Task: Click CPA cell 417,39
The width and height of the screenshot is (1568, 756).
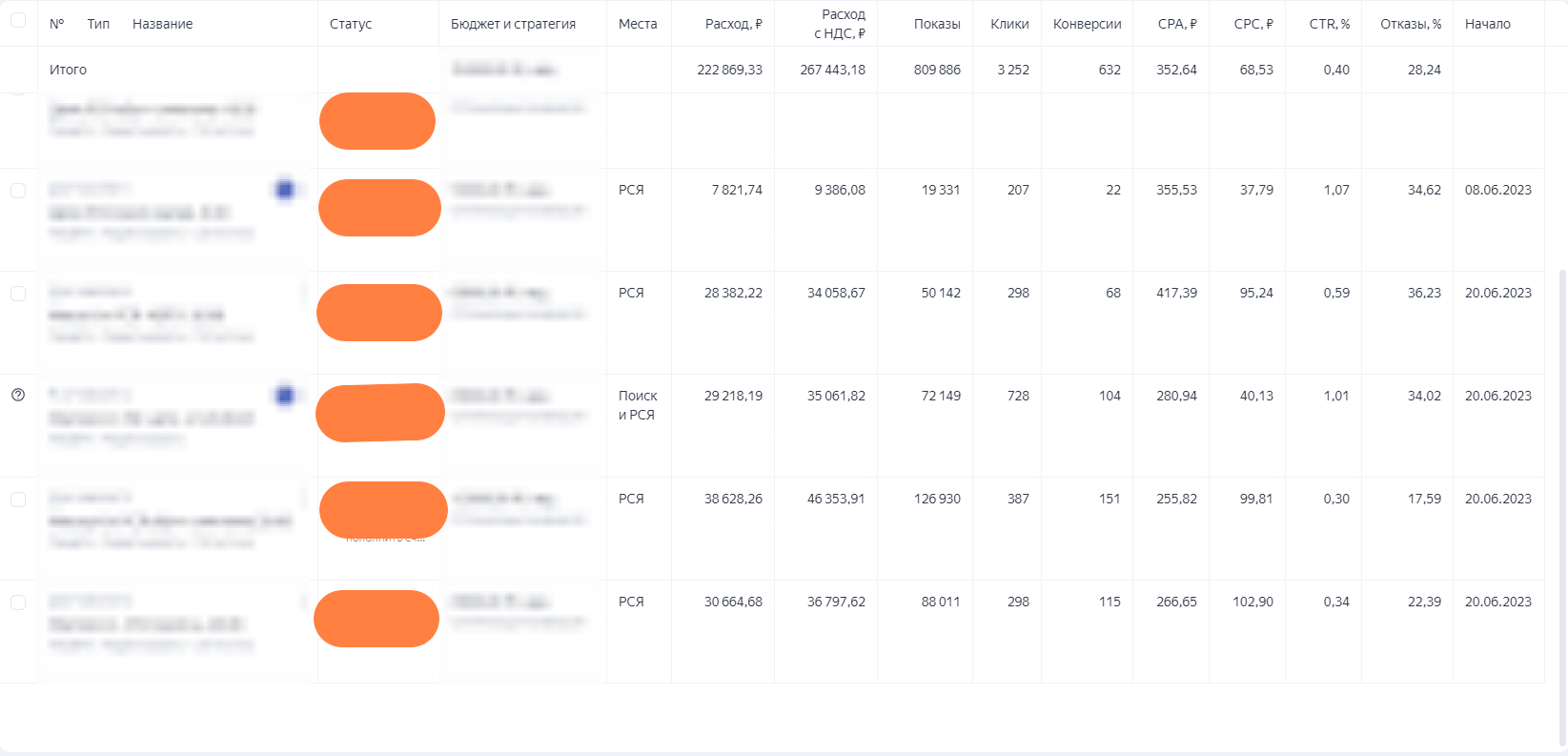Action: click(x=1176, y=293)
